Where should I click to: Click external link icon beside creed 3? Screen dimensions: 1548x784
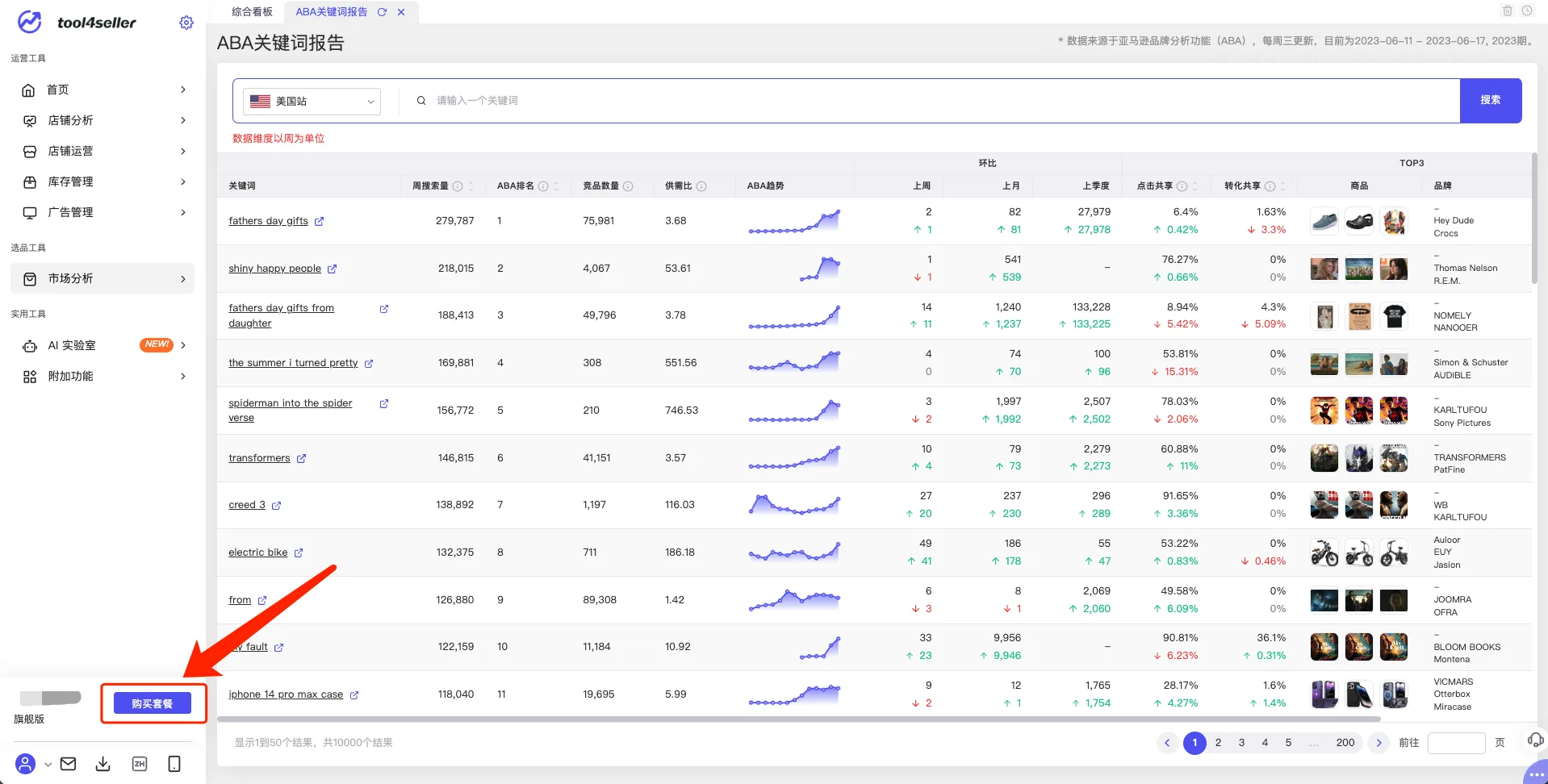coord(276,506)
